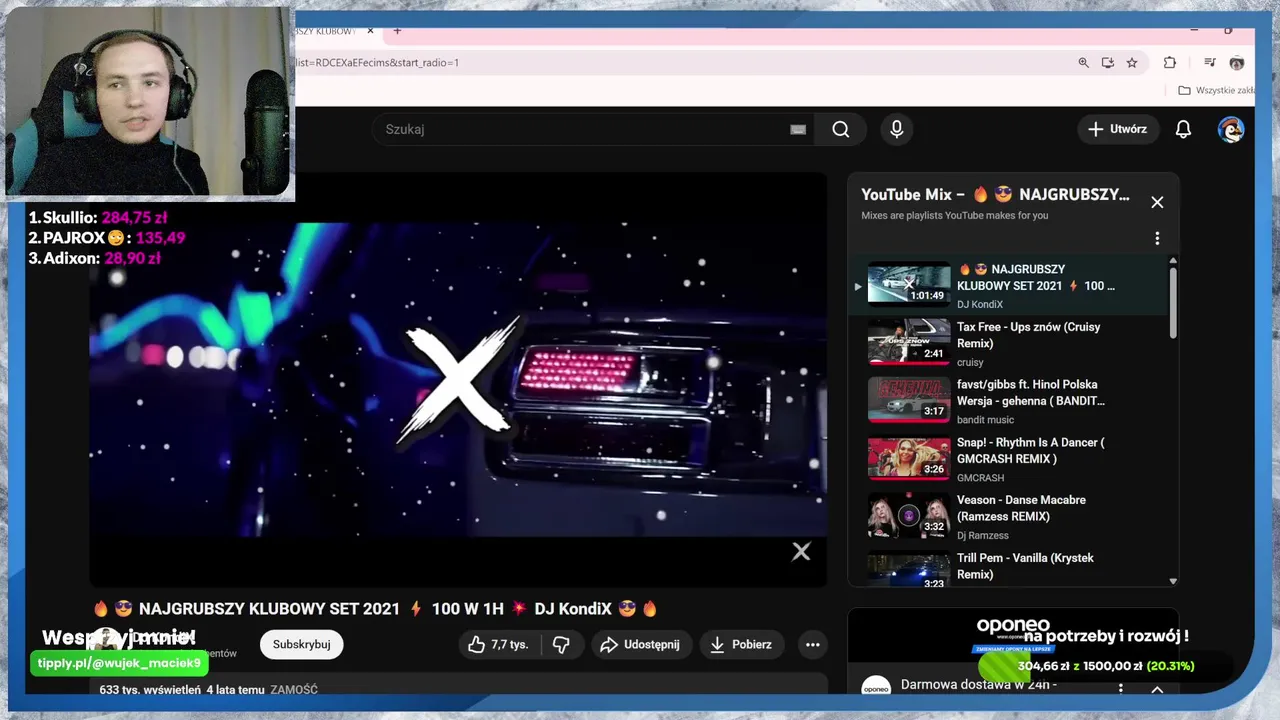This screenshot has width=1280, height=720.
Task: Open the Mix playlist three-dot menu
Action: click(1157, 238)
